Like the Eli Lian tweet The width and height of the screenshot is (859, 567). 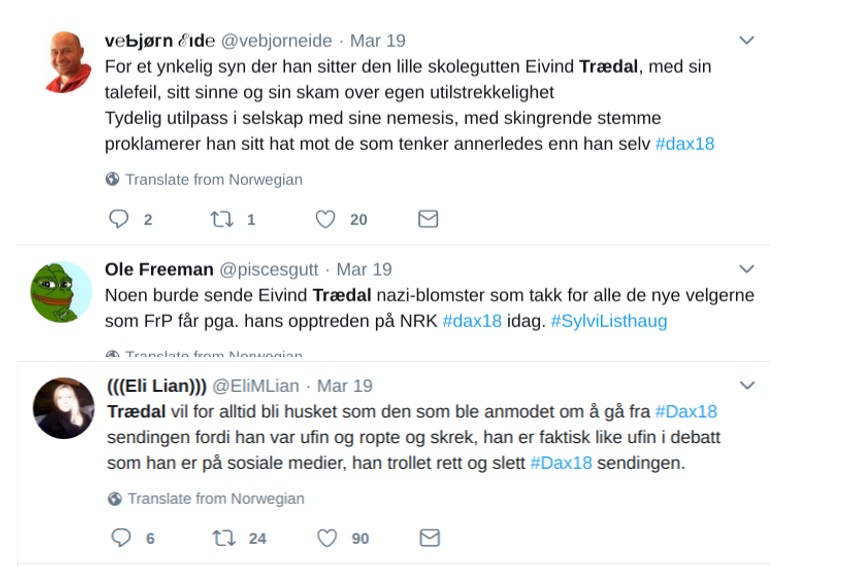(x=327, y=538)
